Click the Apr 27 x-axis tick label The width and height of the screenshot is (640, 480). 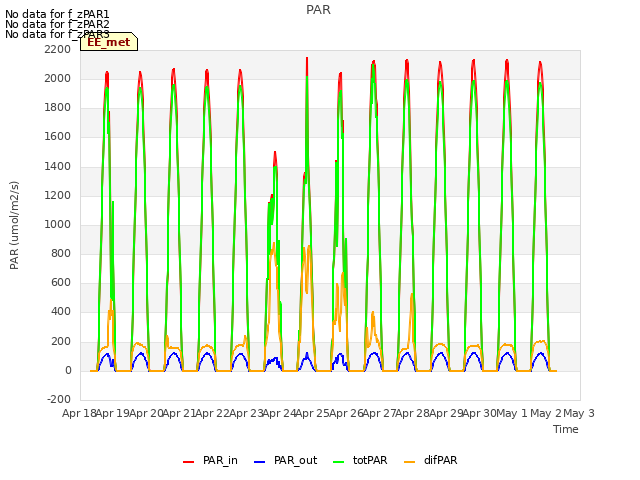[x=379, y=413]
